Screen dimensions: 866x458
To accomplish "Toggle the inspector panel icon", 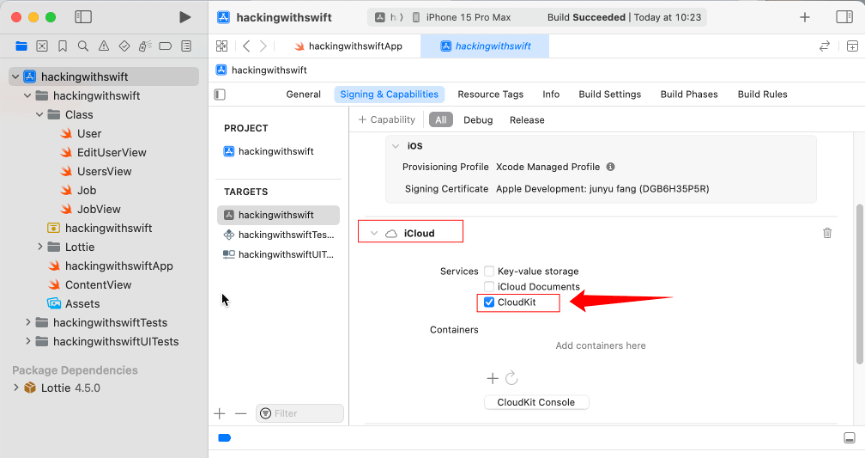I will [x=844, y=17].
